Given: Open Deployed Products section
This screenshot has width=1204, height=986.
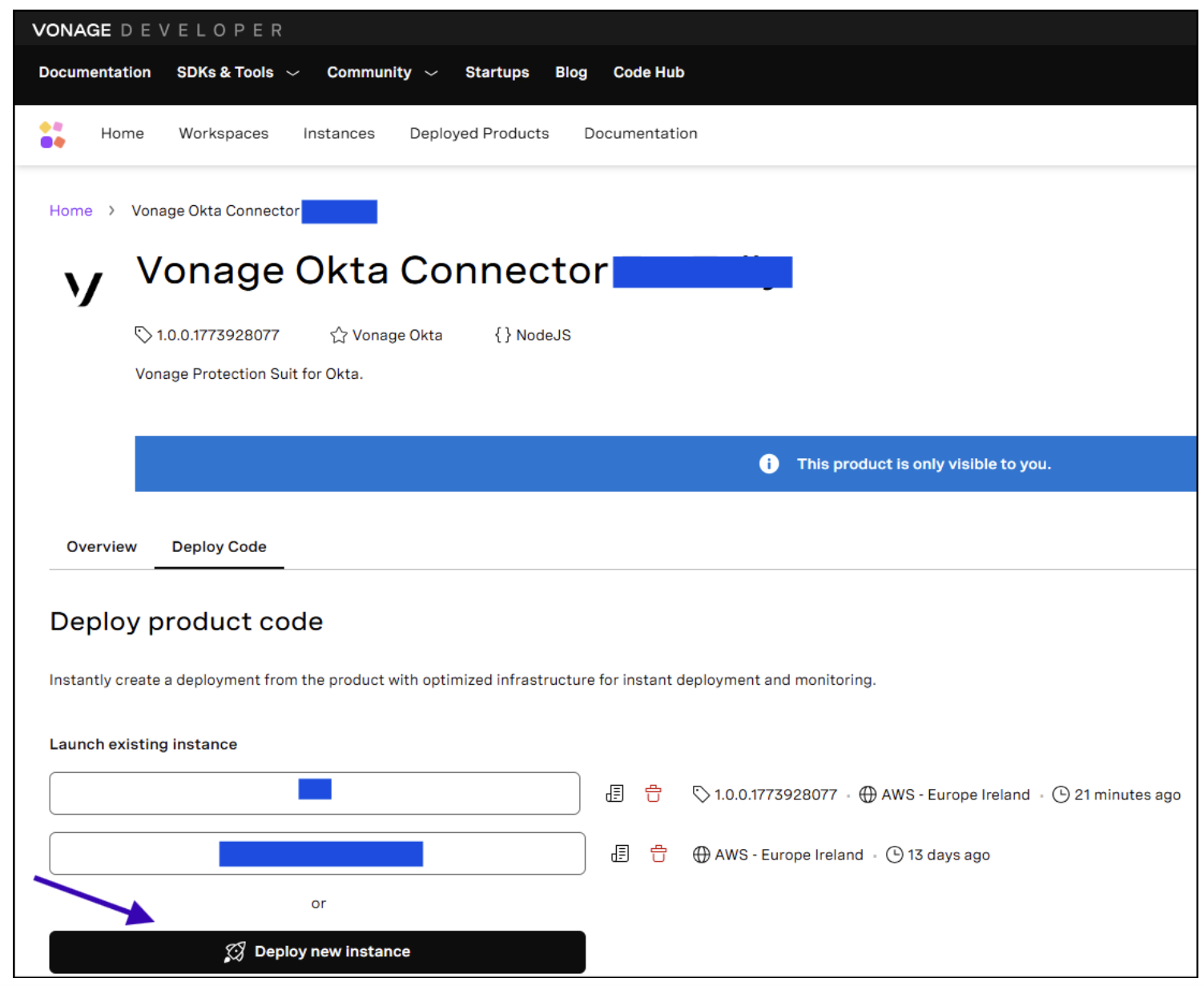Looking at the screenshot, I should pyautogui.click(x=479, y=134).
